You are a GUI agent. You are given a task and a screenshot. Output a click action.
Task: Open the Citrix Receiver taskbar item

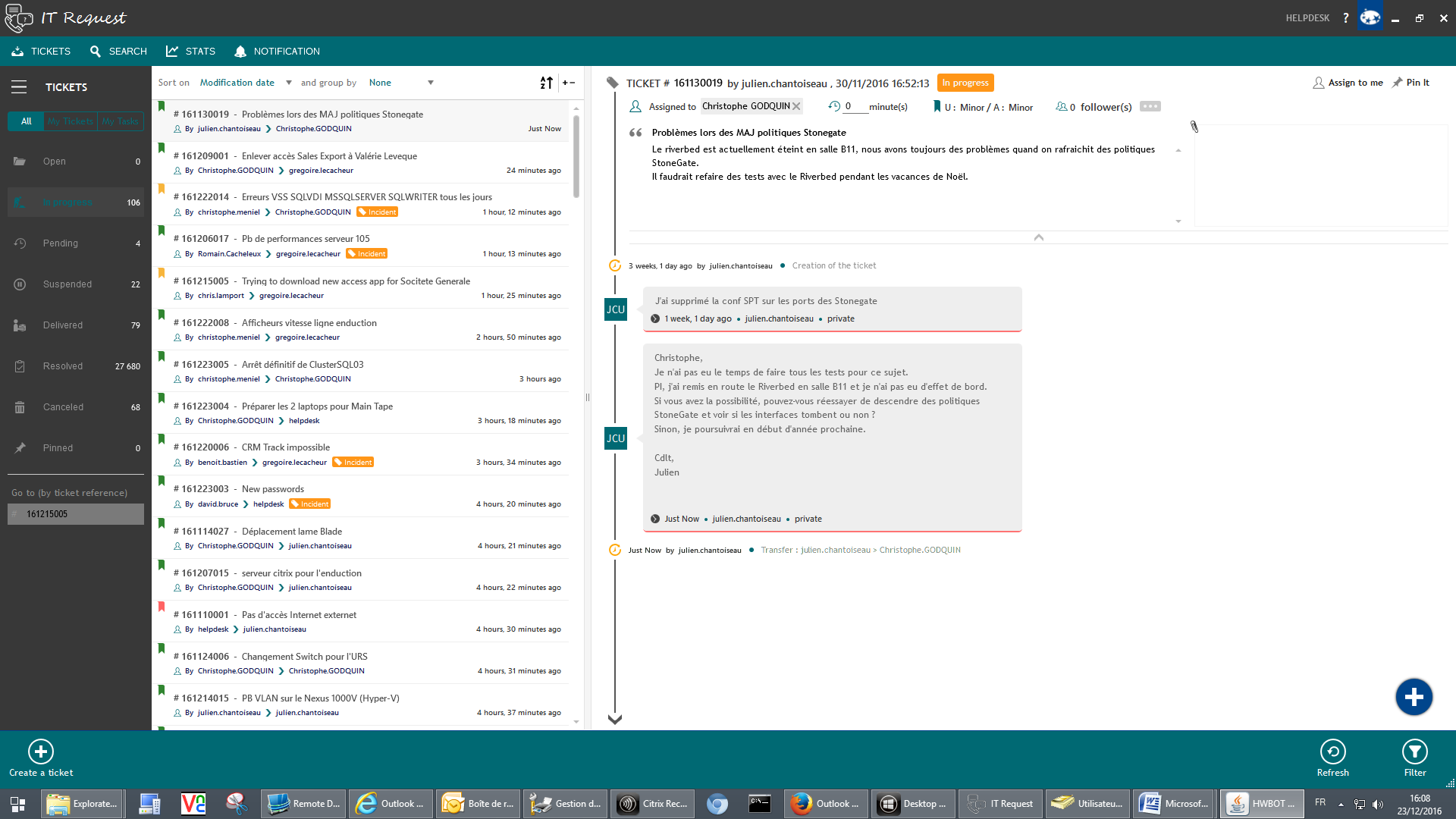[653, 804]
